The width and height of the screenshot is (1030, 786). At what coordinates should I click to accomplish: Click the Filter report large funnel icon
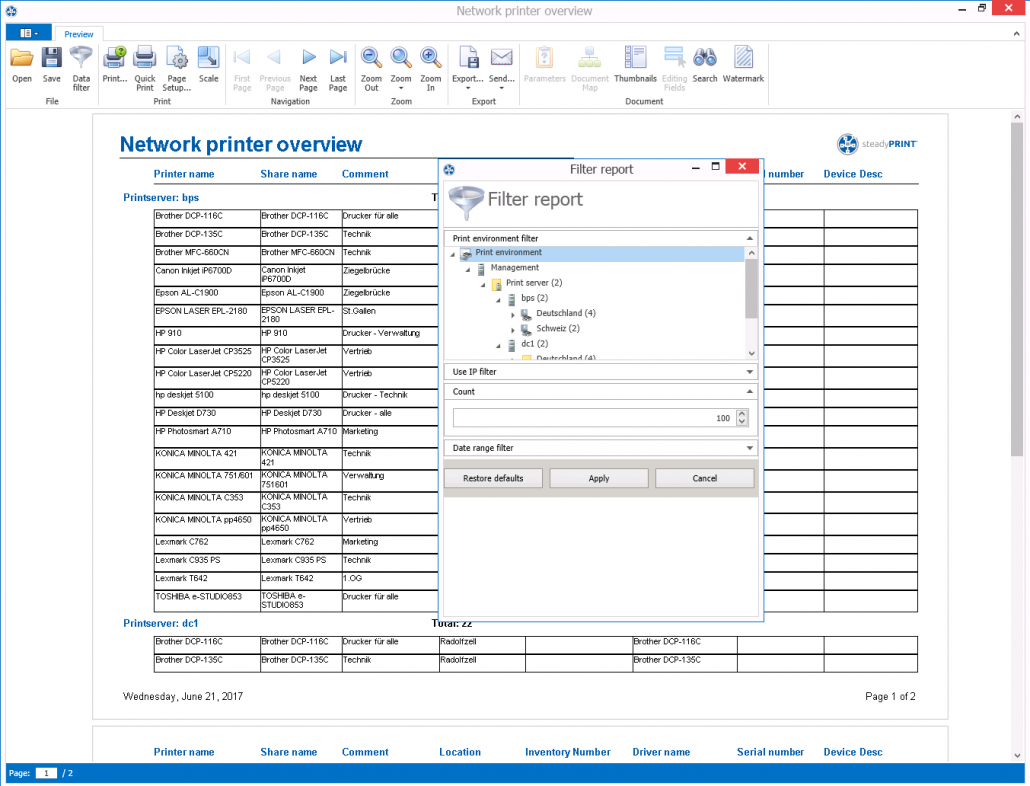click(x=466, y=203)
